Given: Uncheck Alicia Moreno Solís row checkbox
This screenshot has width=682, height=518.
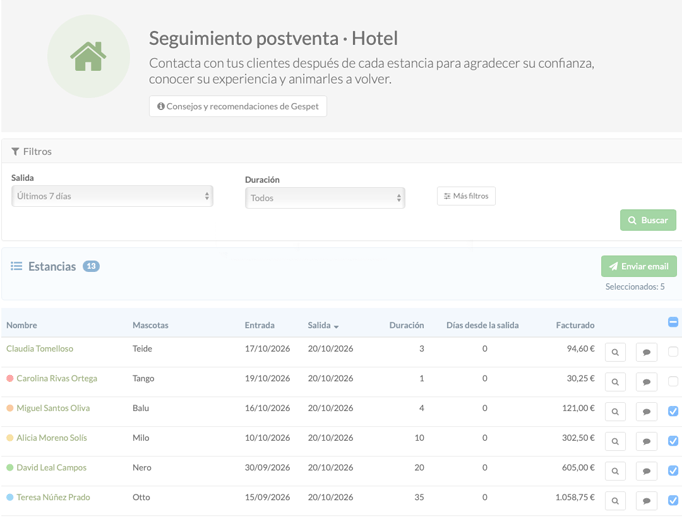Looking at the screenshot, I should (673, 441).
